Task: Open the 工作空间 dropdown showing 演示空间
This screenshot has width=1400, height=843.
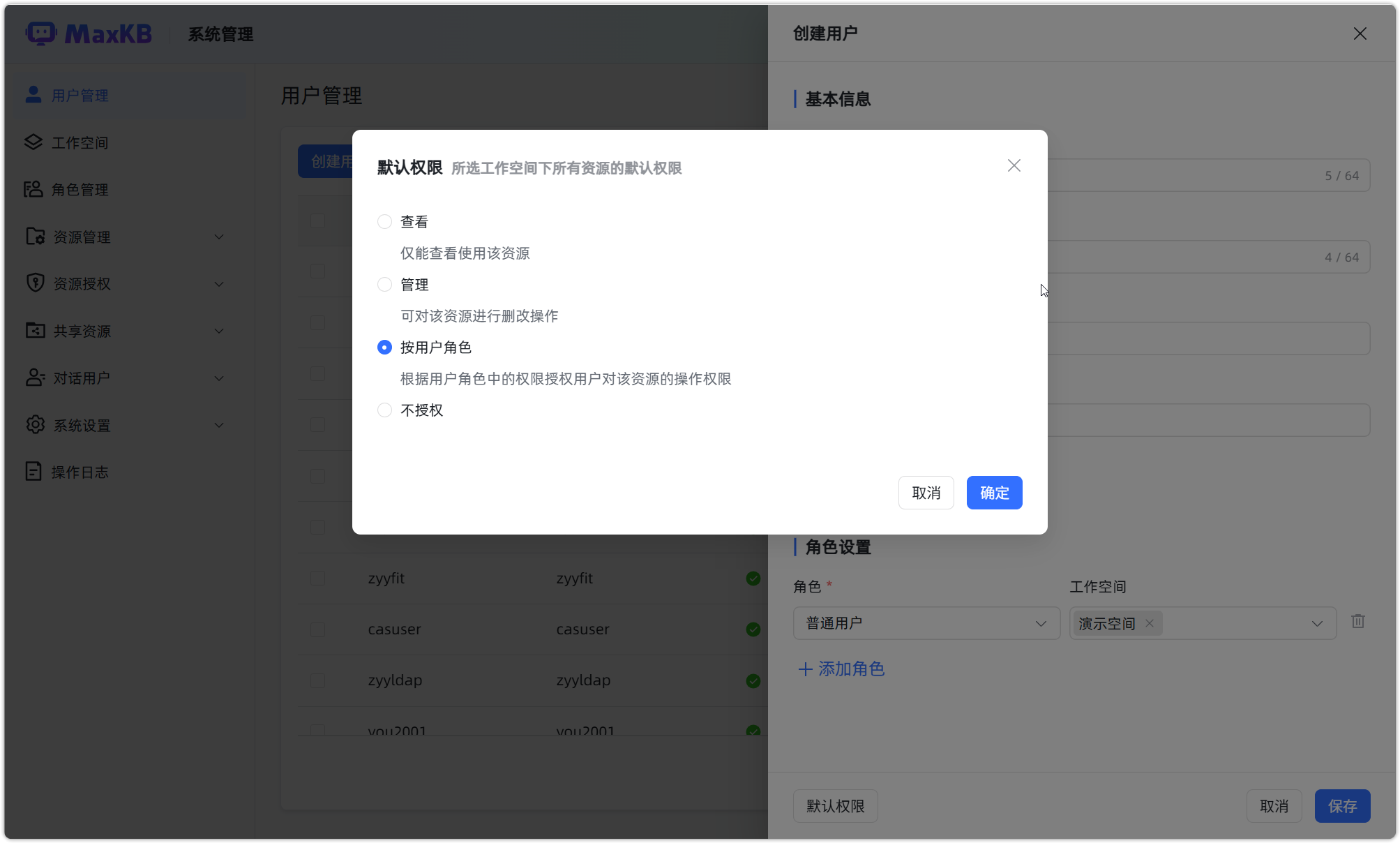Action: click(x=1316, y=622)
